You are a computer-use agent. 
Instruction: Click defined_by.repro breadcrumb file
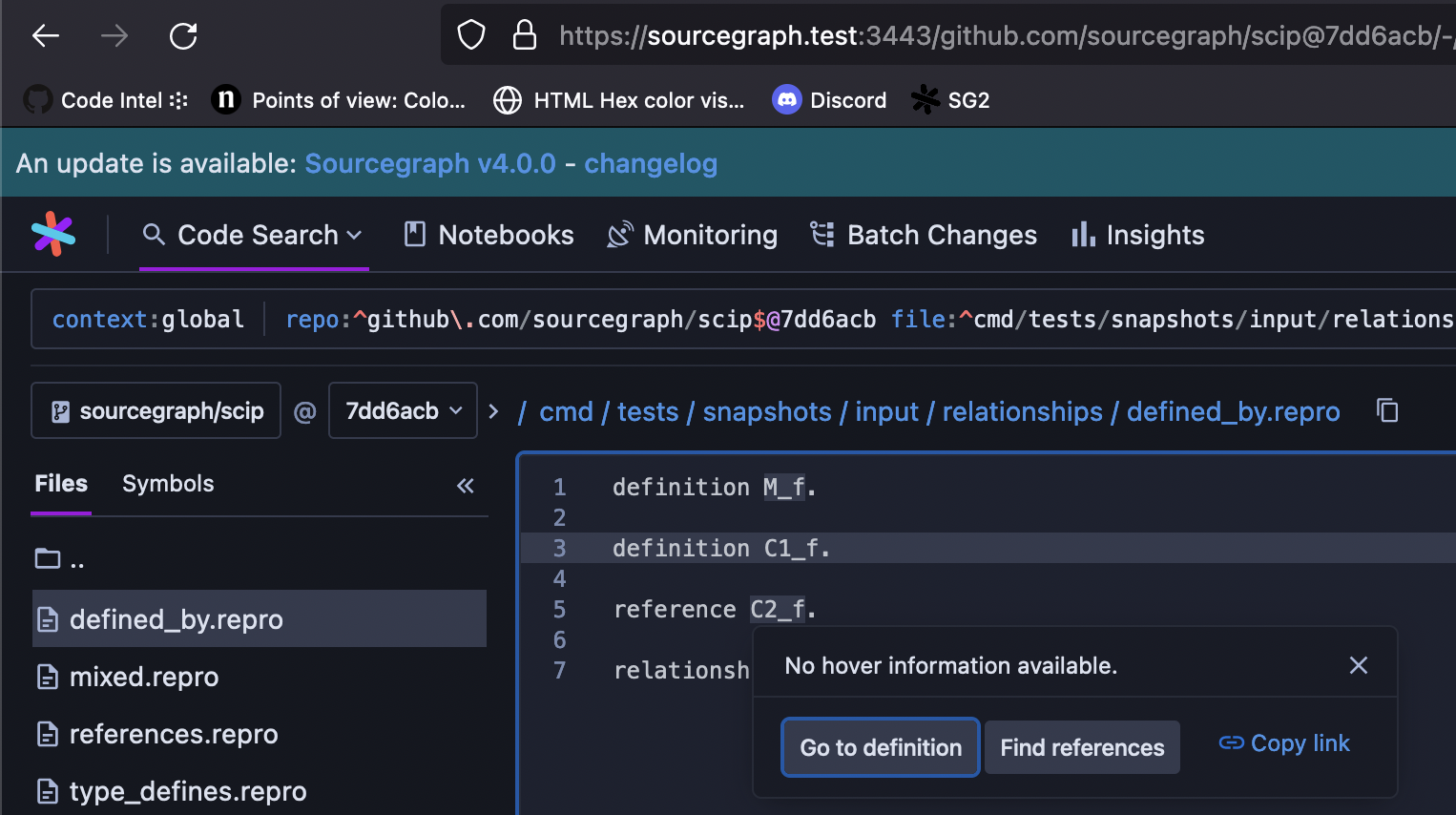point(1234,411)
